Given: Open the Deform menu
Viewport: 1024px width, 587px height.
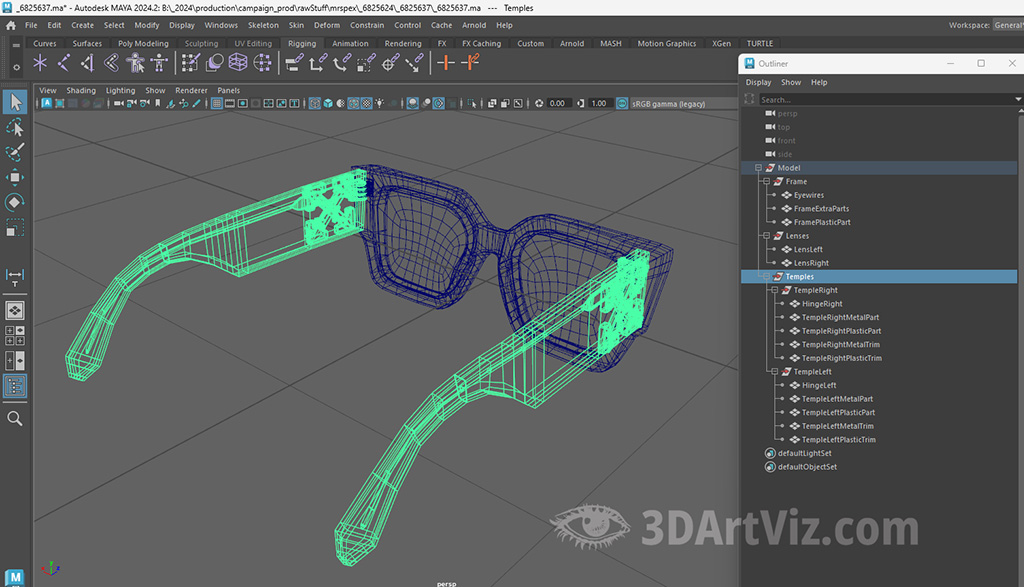Looking at the screenshot, I should (x=327, y=25).
